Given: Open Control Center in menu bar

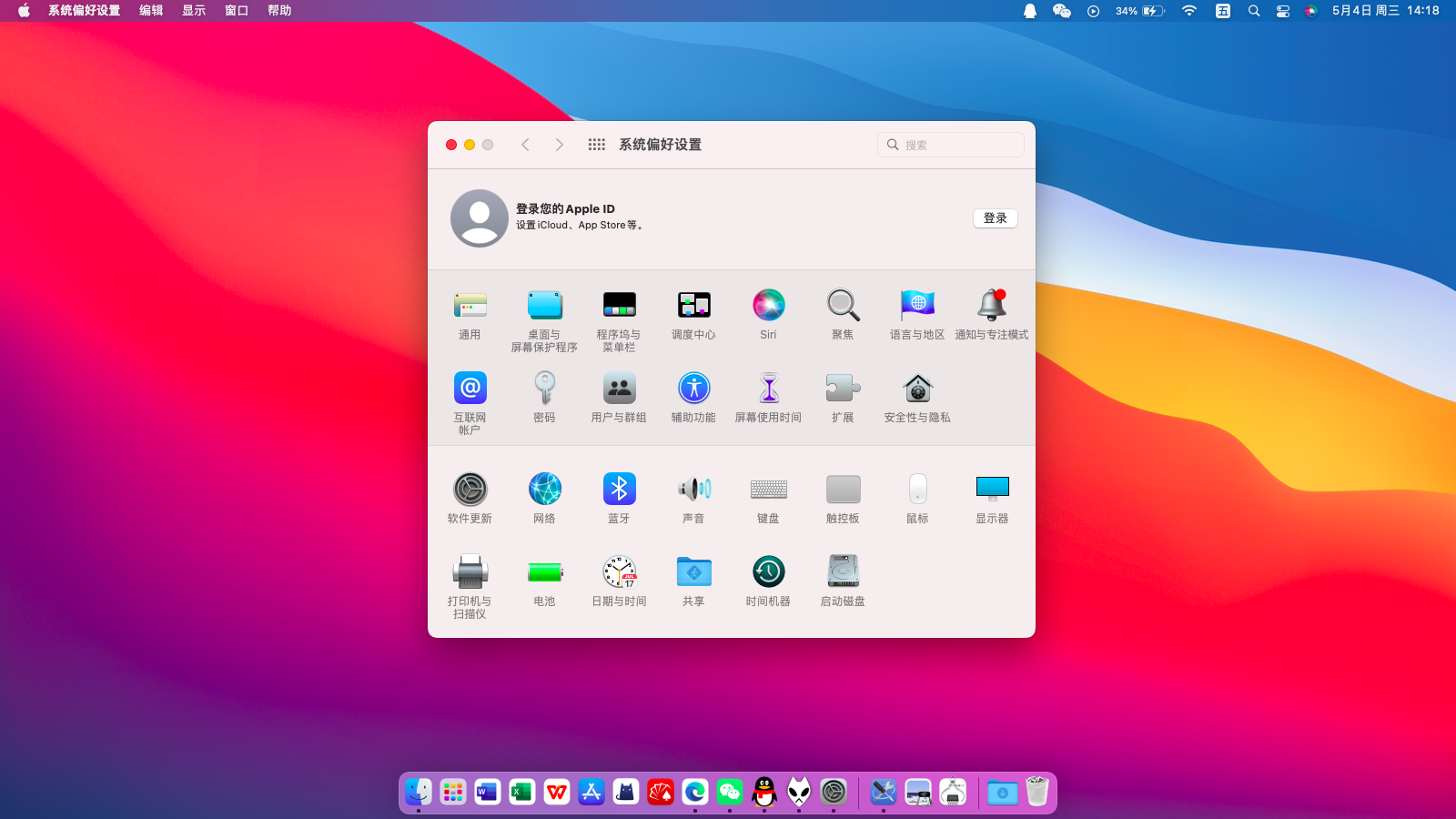Looking at the screenshot, I should 1283,11.
